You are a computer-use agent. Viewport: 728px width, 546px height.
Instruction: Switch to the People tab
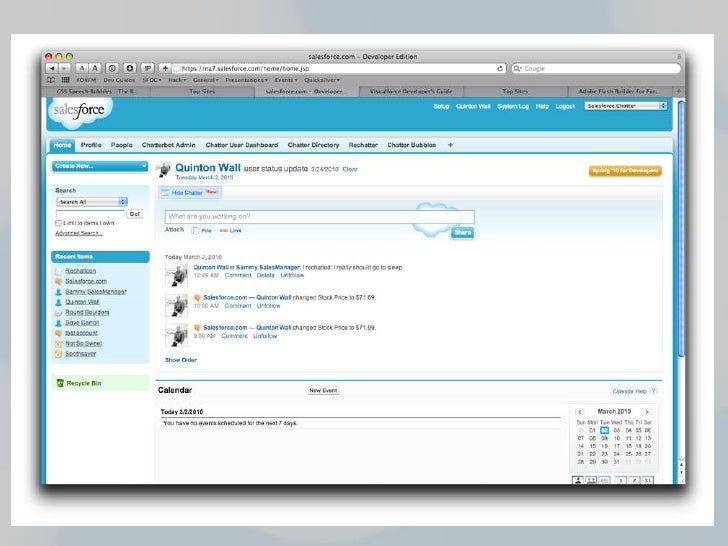pyautogui.click(x=122, y=145)
